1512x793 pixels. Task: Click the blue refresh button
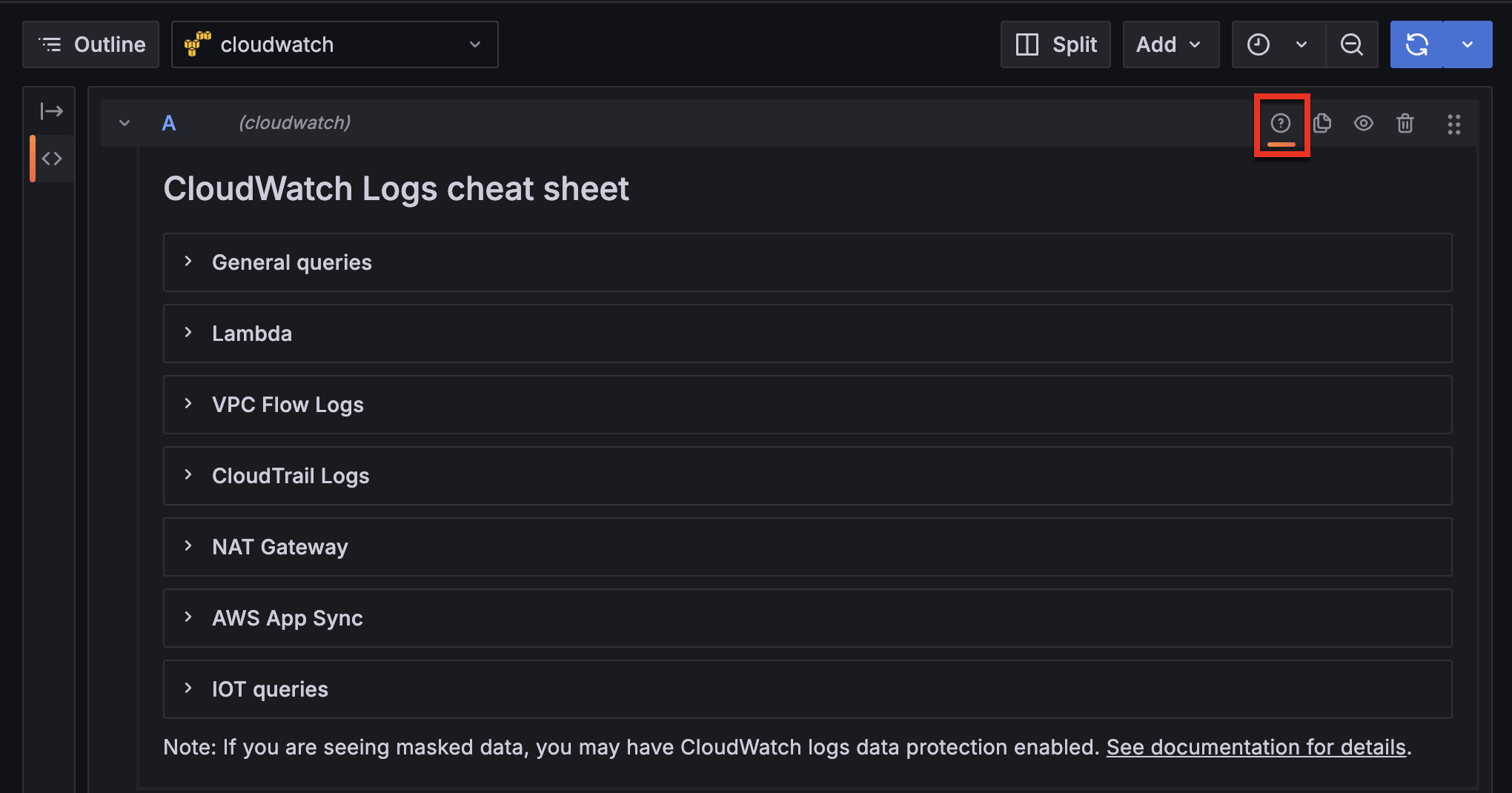point(1416,44)
